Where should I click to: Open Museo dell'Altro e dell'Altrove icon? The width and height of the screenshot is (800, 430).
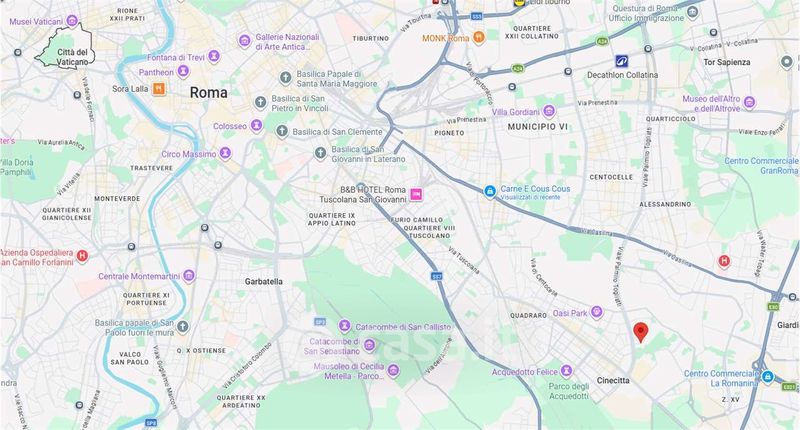(x=749, y=103)
